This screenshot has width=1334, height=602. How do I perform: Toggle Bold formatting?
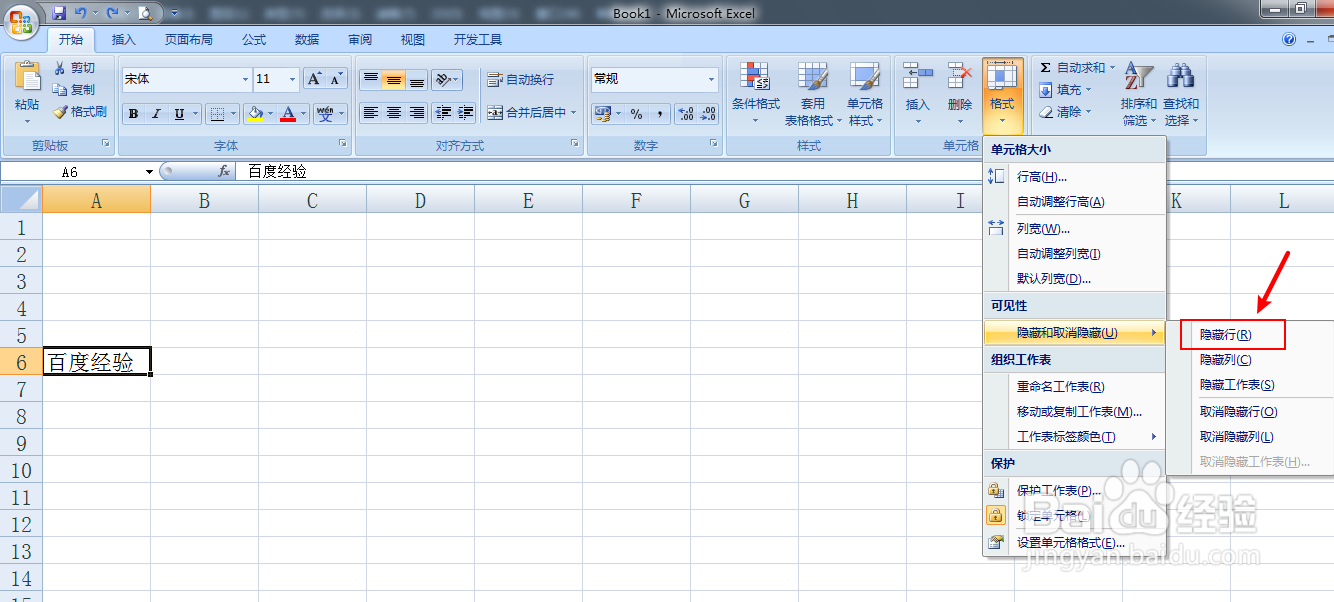pos(133,114)
